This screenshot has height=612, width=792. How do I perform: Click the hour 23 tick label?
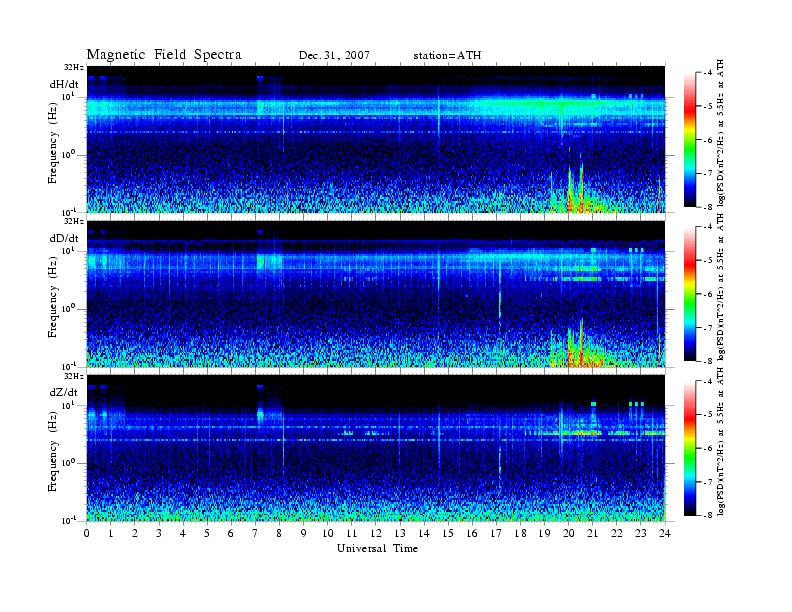pos(641,533)
